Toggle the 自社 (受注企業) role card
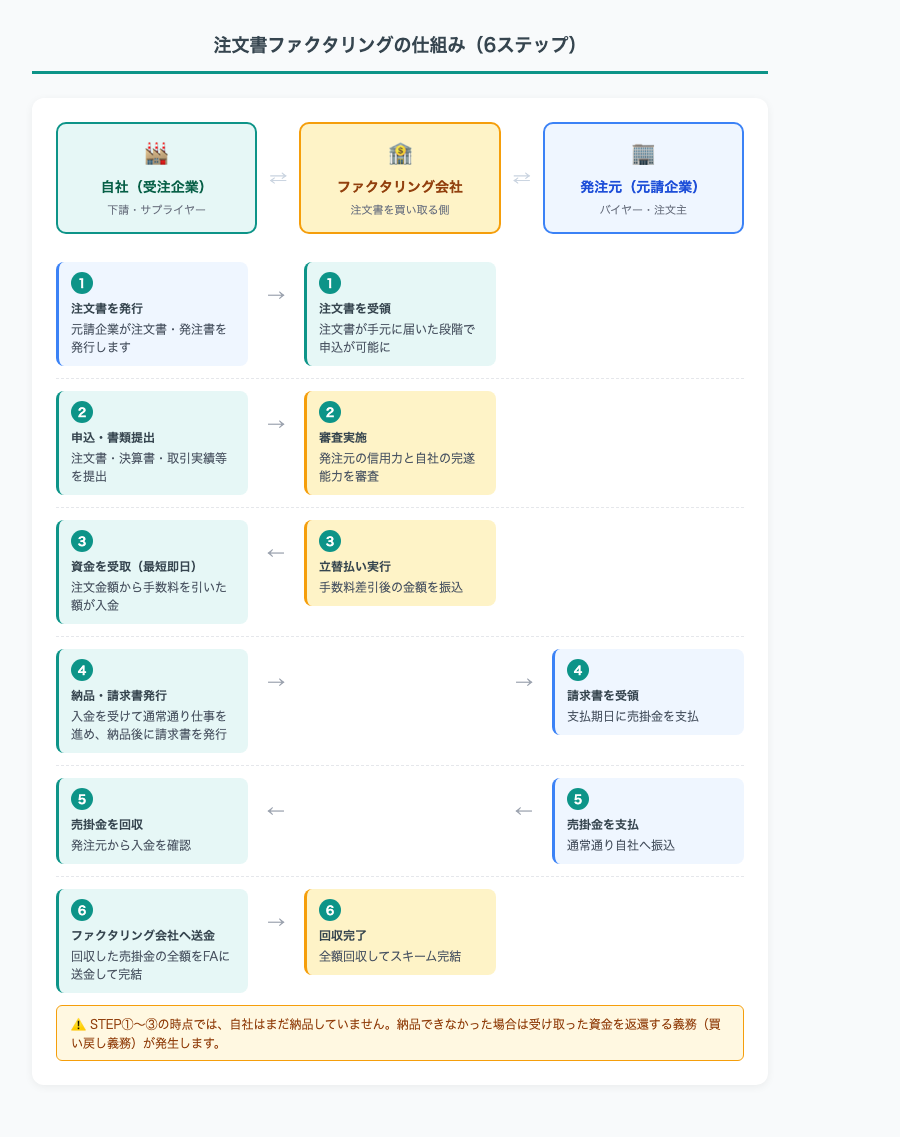900x1137 pixels. pos(156,177)
